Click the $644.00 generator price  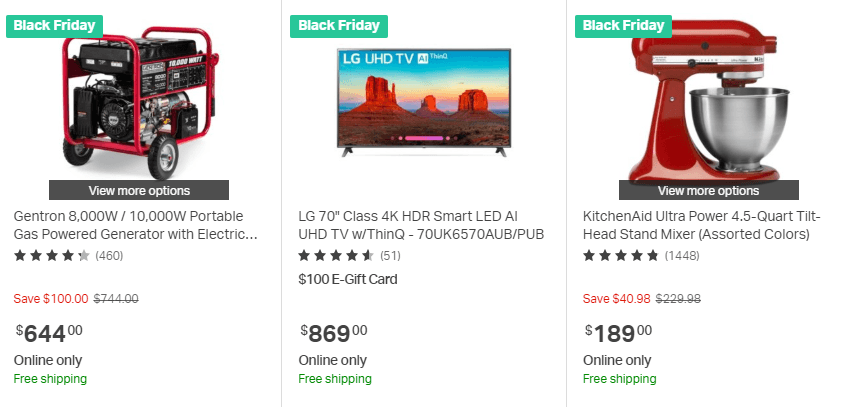point(49,332)
